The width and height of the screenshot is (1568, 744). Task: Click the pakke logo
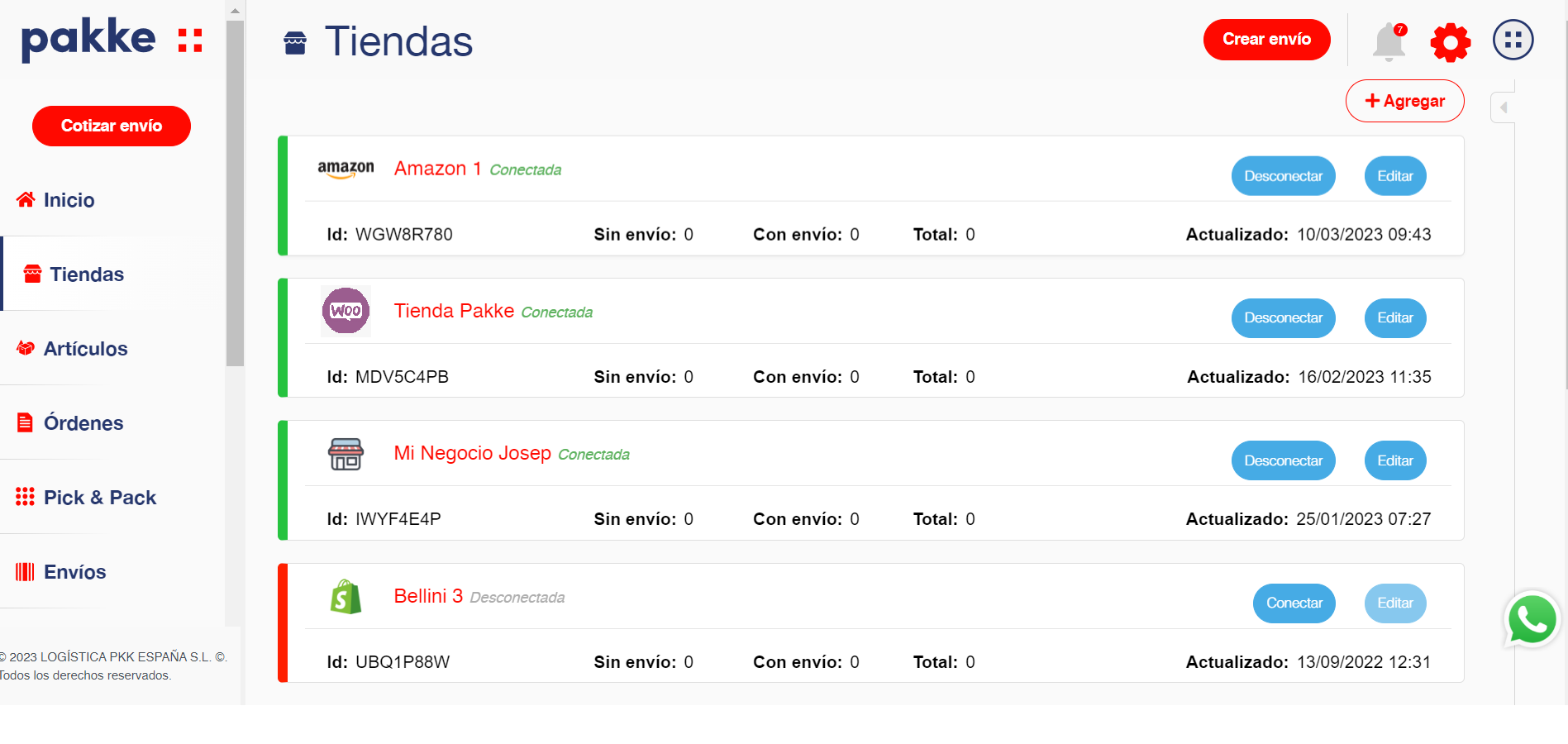(x=112, y=40)
